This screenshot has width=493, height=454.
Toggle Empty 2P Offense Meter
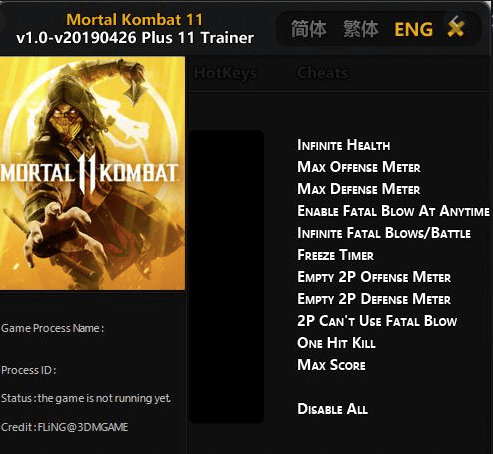click(374, 277)
